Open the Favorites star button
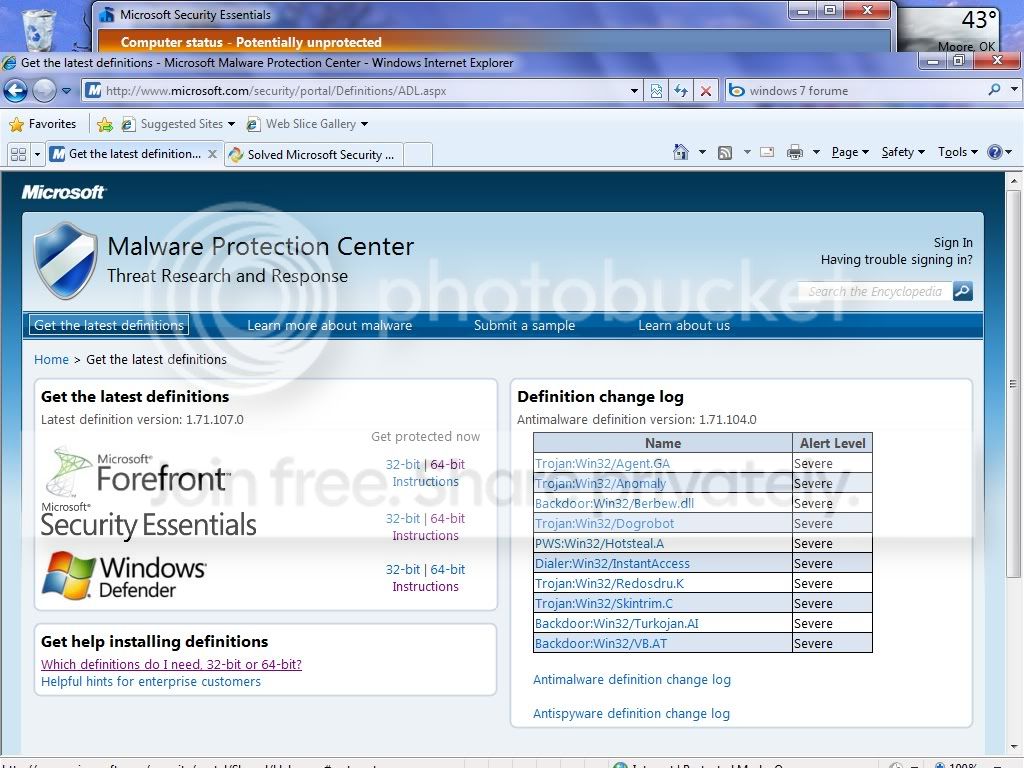This screenshot has height=768, width=1024. [43, 123]
